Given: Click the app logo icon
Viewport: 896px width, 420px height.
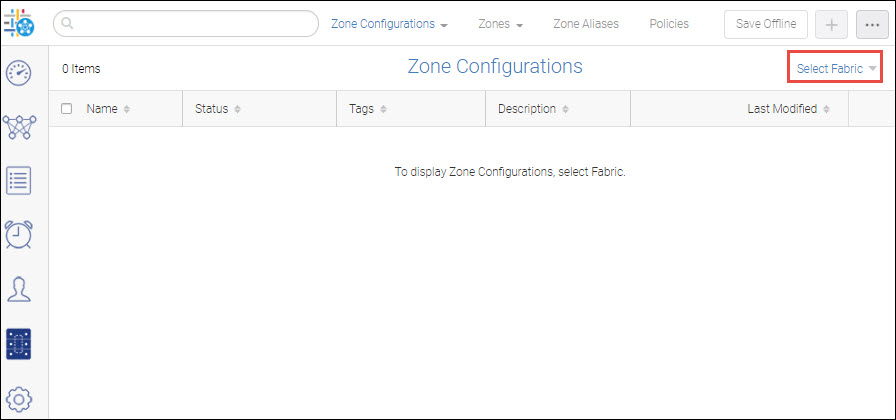Looking at the screenshot, I should 19,23.
